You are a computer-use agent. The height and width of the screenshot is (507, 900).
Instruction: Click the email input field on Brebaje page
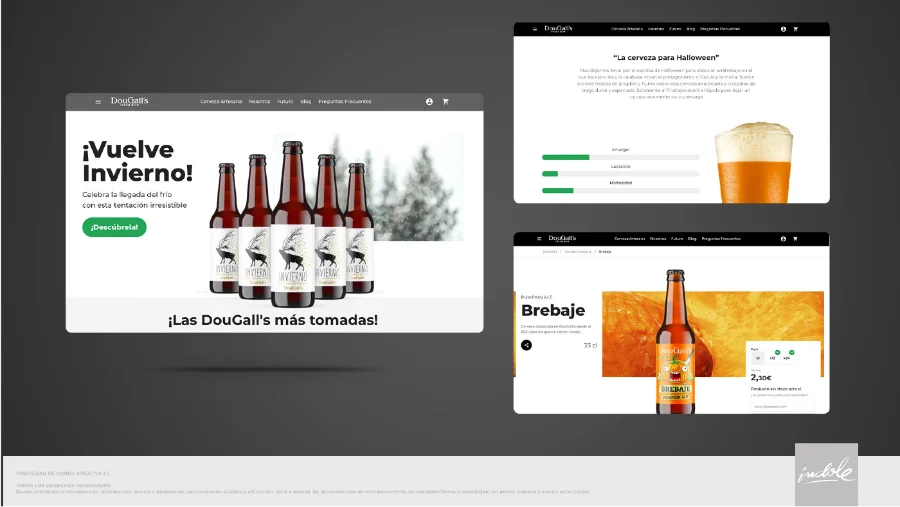coord(782,407)
